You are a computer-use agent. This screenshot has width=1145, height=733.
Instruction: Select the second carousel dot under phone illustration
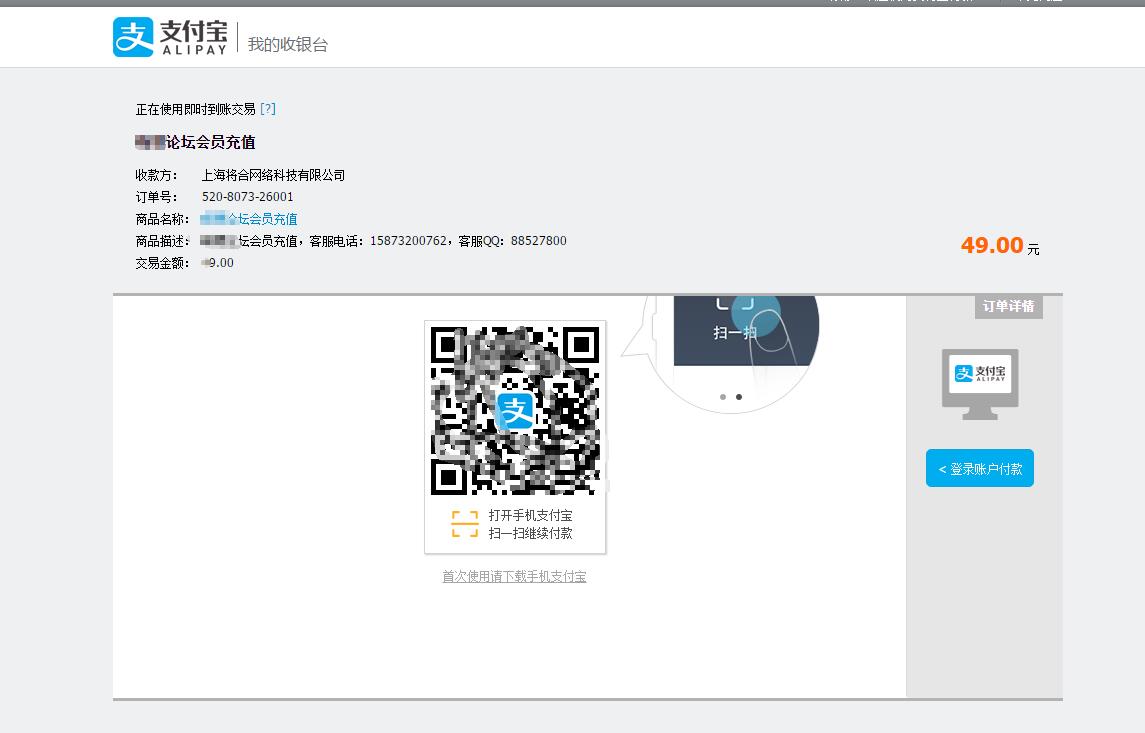pos(739,397)
